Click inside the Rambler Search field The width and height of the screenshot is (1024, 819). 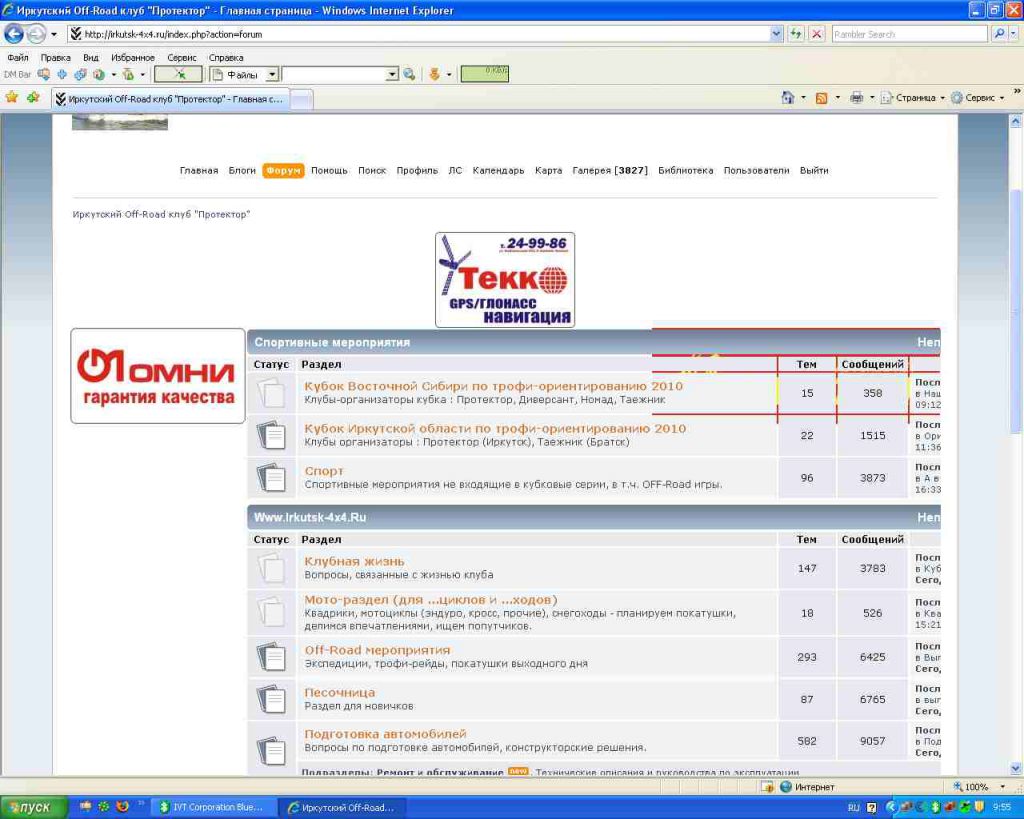908,34
